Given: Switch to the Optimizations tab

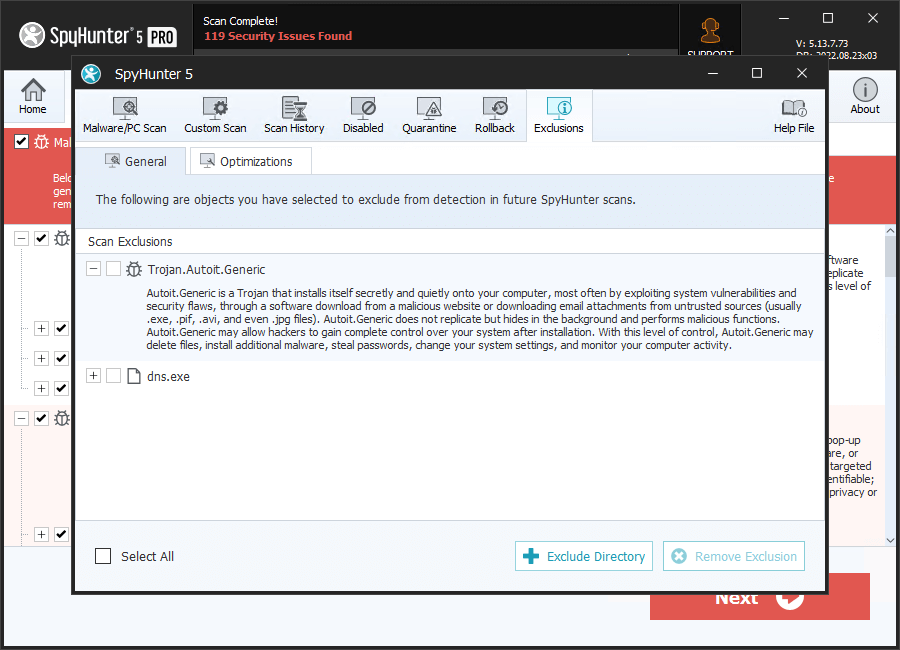Looking at the screenshot, I should click(249, 161).
